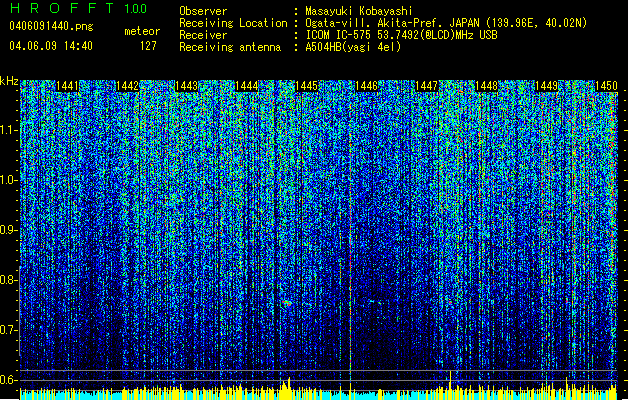Click the 1444 time marker

pos(246,86)
